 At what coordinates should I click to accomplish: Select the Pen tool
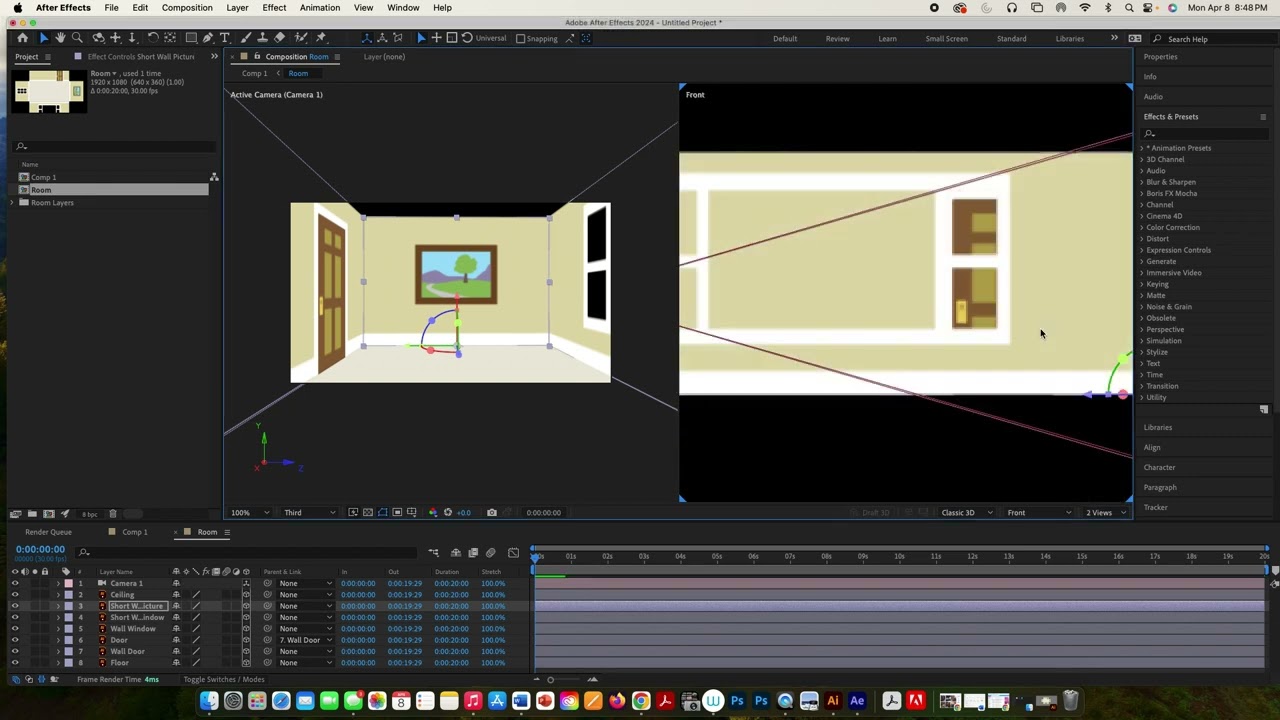click(x=208, y=38)
